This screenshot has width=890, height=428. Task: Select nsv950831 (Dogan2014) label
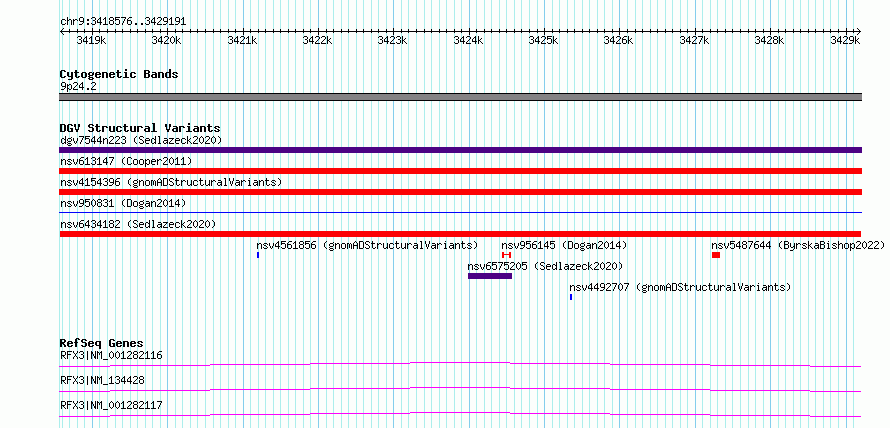click(123, 203)
